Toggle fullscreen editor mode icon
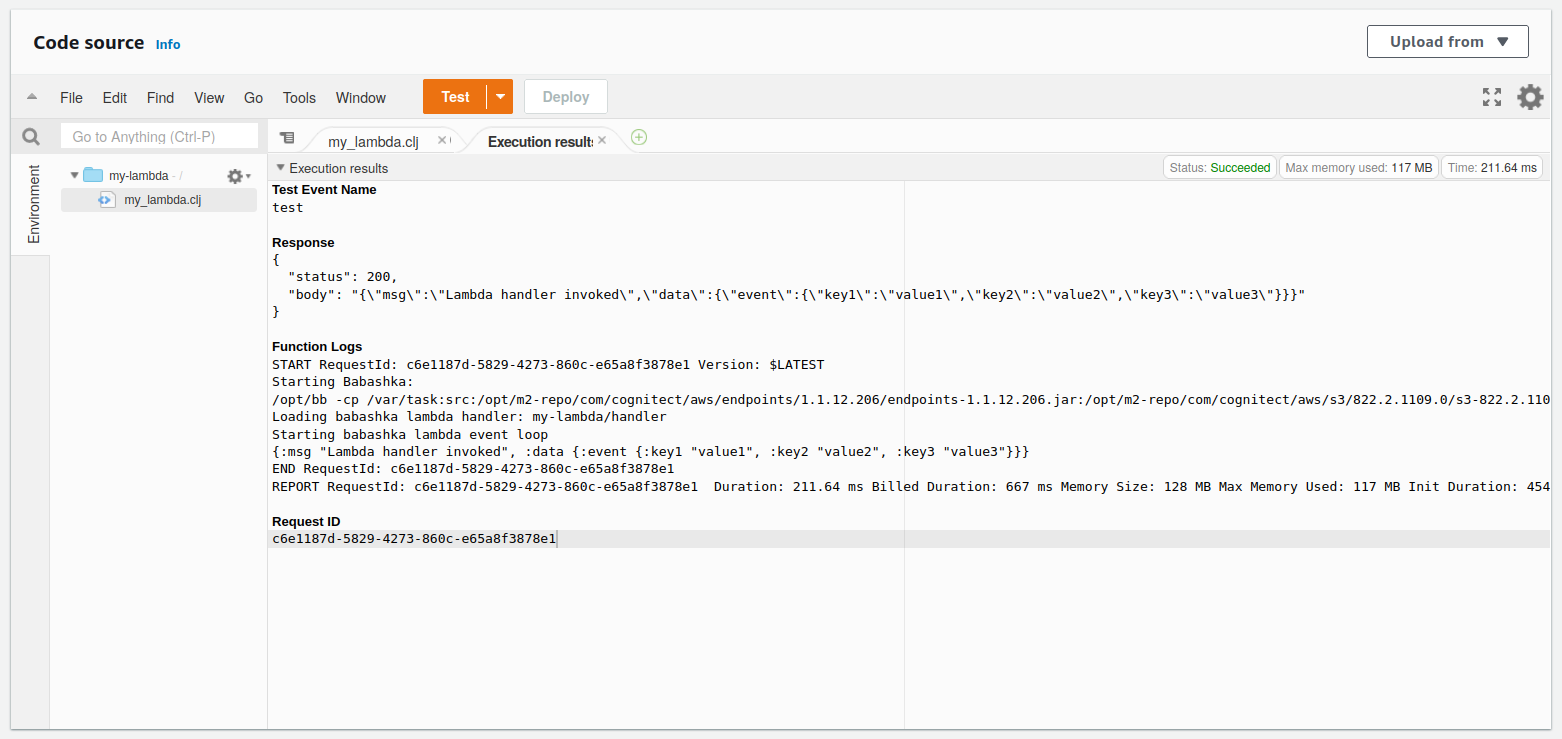This screenshot has height=739, width=1562. tap(1492, 97)
